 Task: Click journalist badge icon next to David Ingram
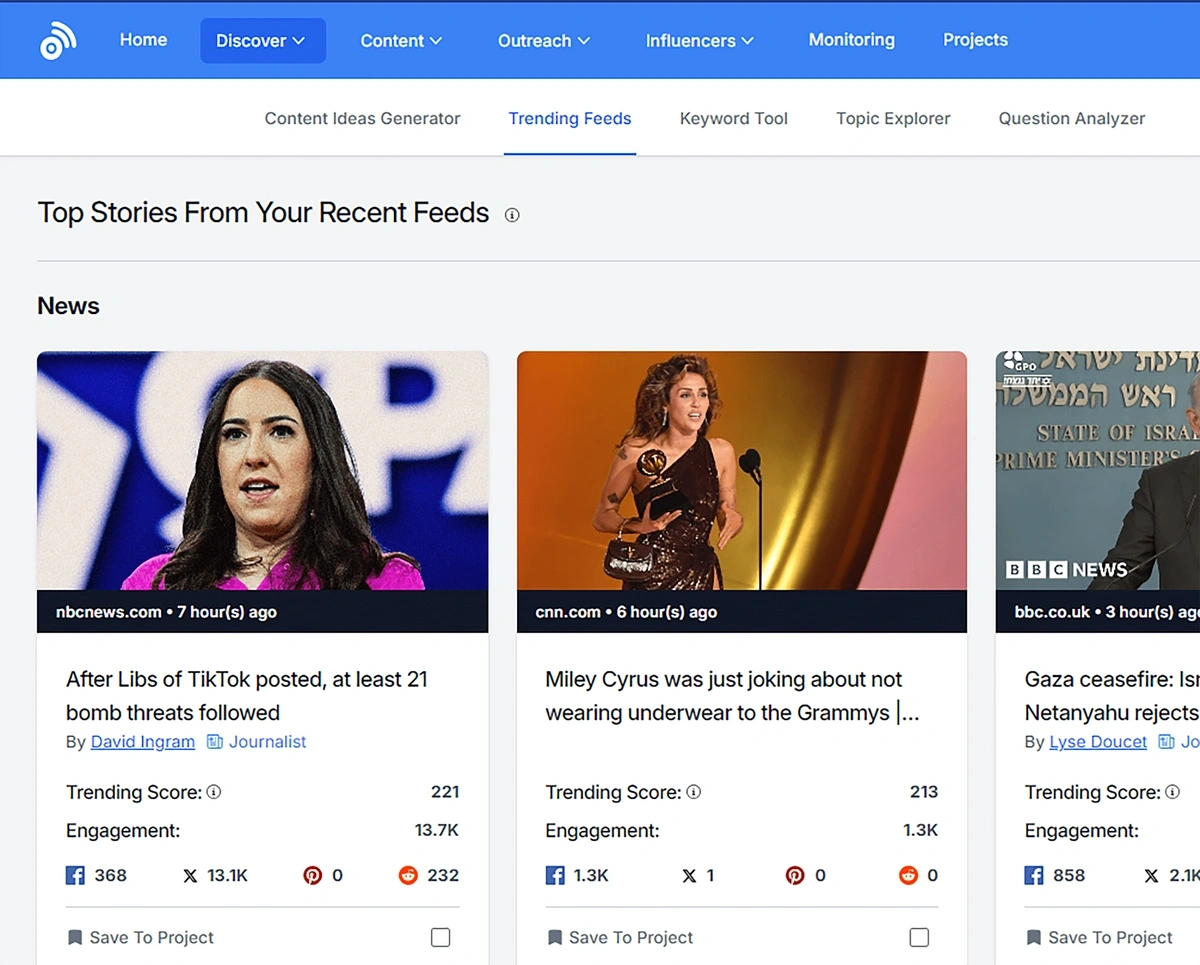(x=214, y=742)
